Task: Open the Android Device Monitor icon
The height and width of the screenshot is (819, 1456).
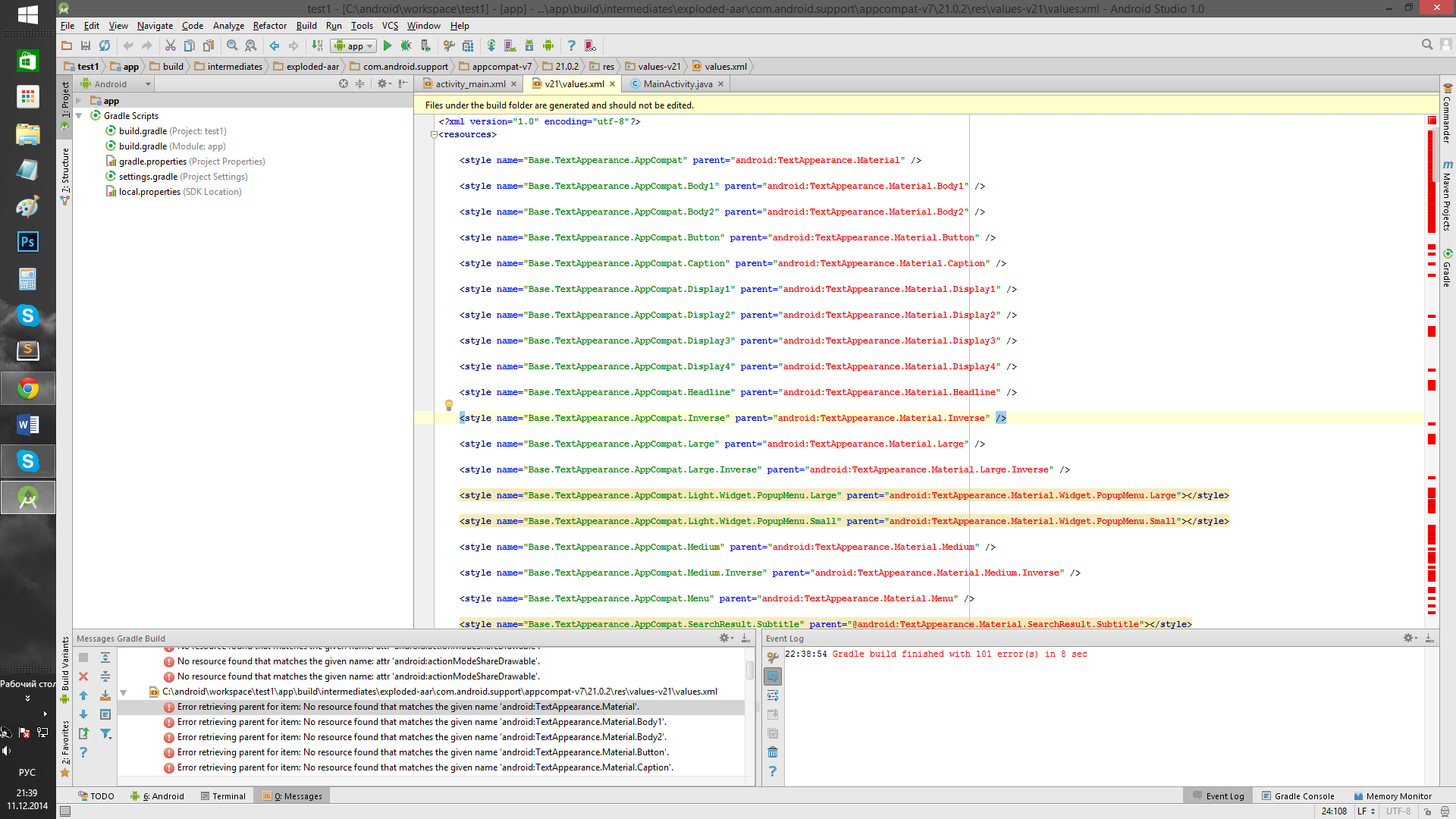Action: (x=548, y=46)
